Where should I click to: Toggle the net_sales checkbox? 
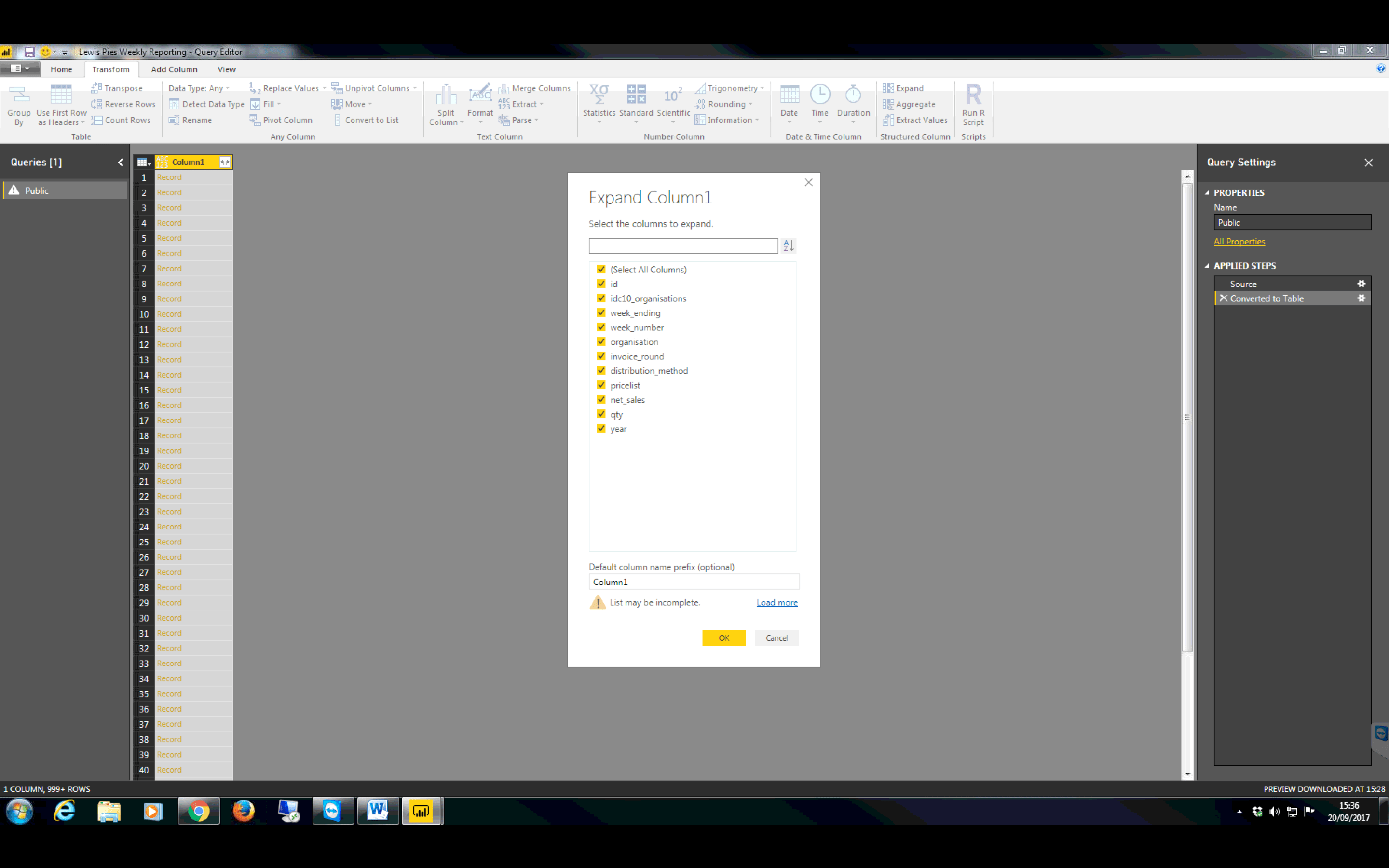[601, 400]
